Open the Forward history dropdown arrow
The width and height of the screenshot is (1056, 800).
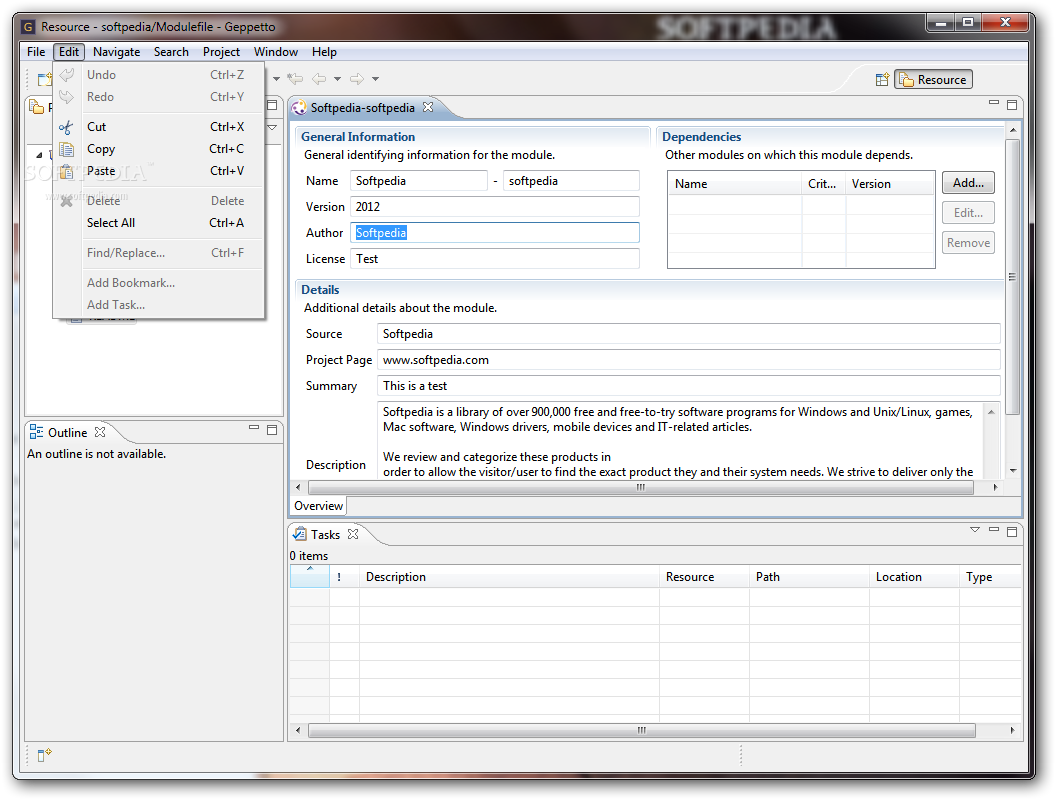point(375,79)
